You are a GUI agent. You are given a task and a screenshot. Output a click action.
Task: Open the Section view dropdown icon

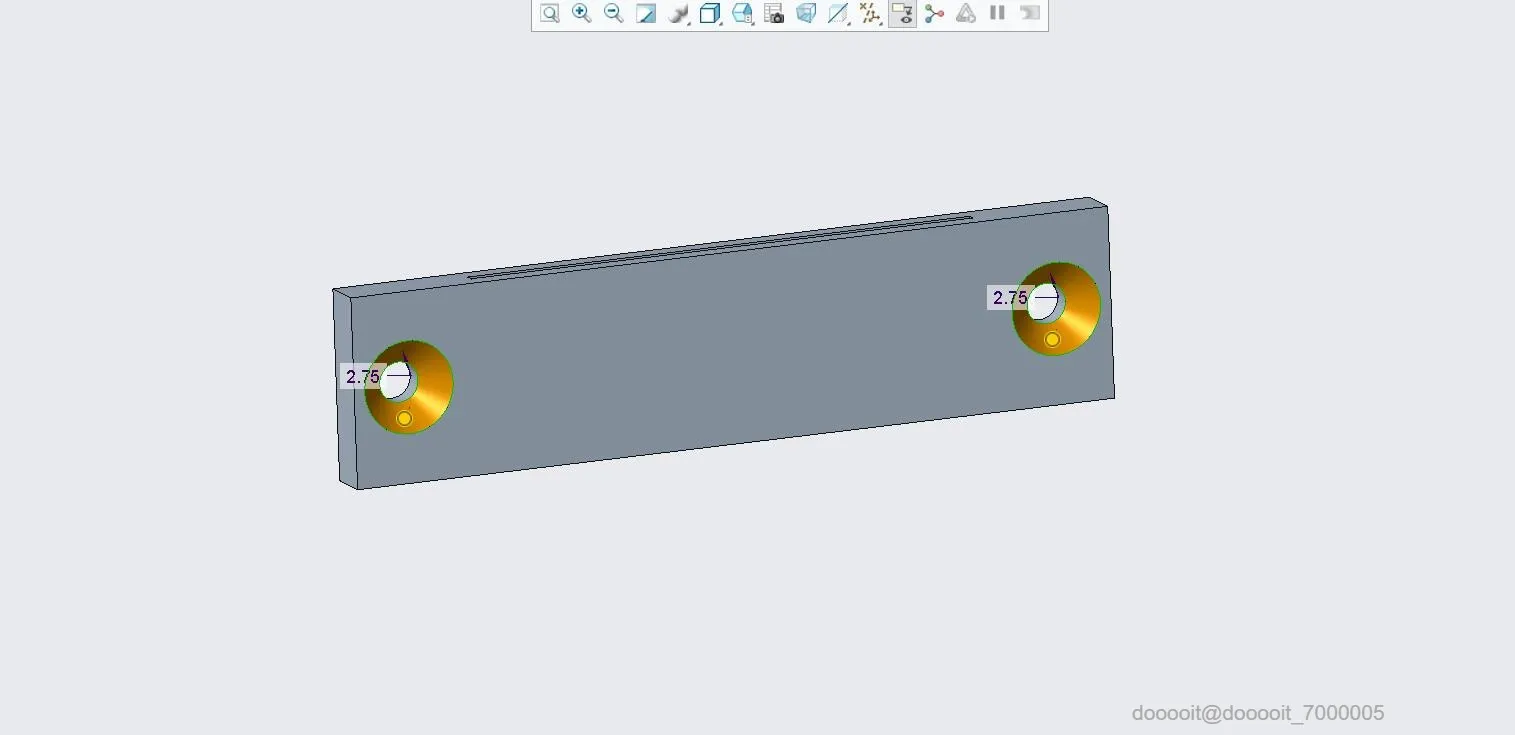[838, 13]
